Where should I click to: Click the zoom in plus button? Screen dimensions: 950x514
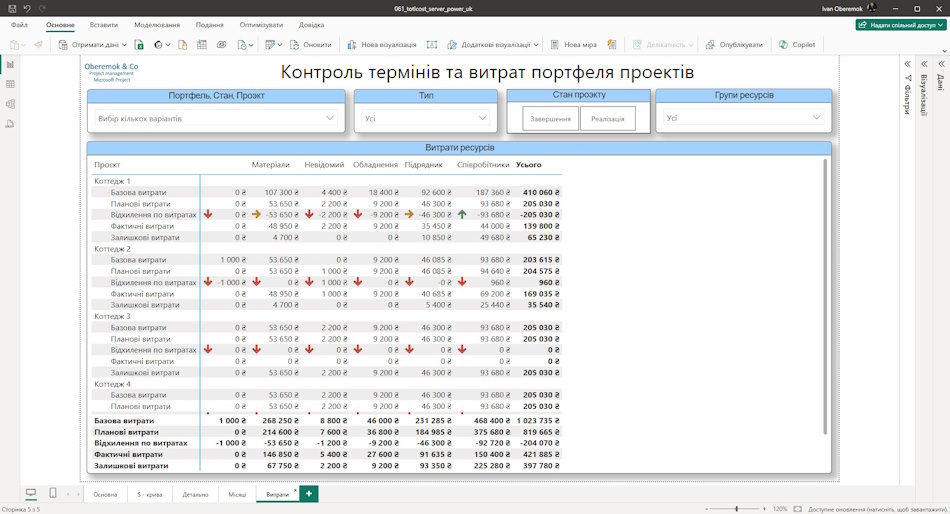click(764, 509)
